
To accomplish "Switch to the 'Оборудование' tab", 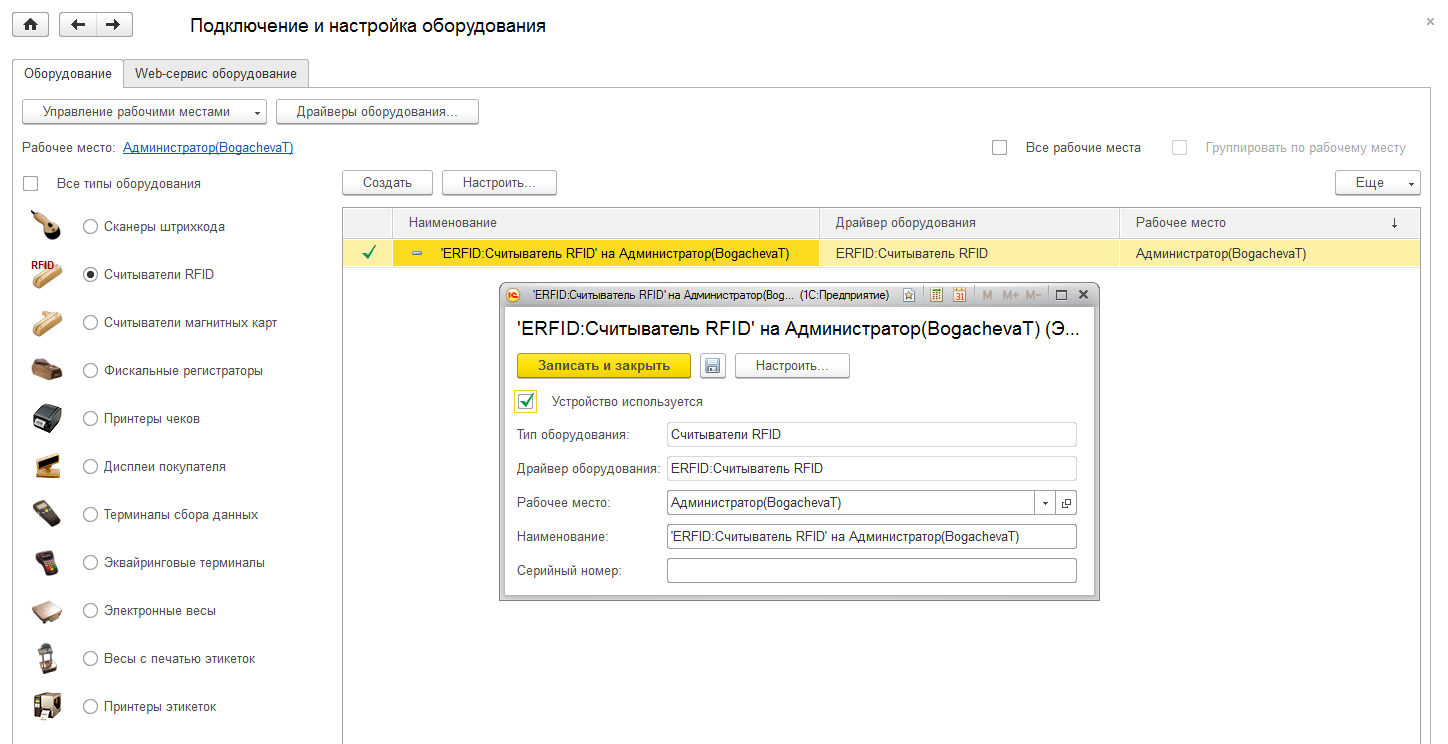I will pyautogui.click(x=68, y=73).
